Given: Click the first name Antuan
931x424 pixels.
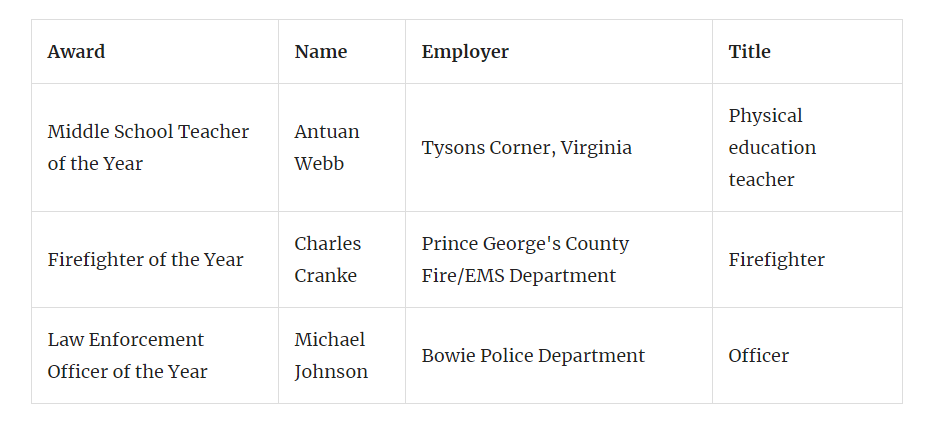Looking at the screenshot, I should (x=327, y=132).
